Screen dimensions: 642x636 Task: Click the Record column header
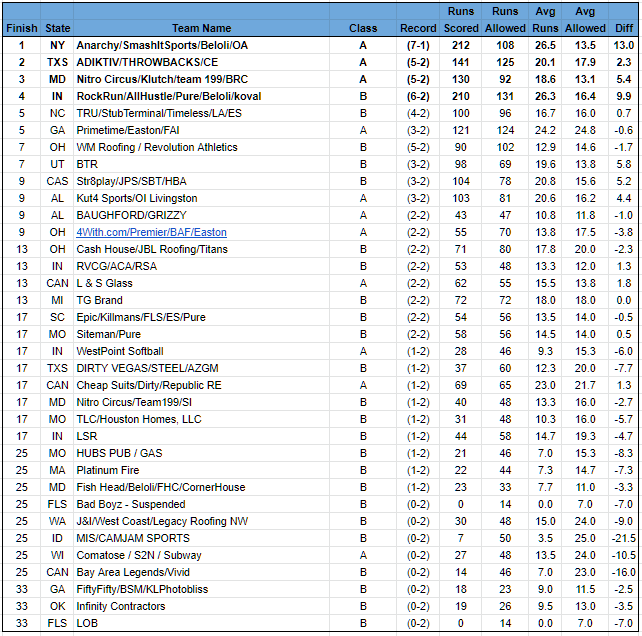tap(418, 28)
